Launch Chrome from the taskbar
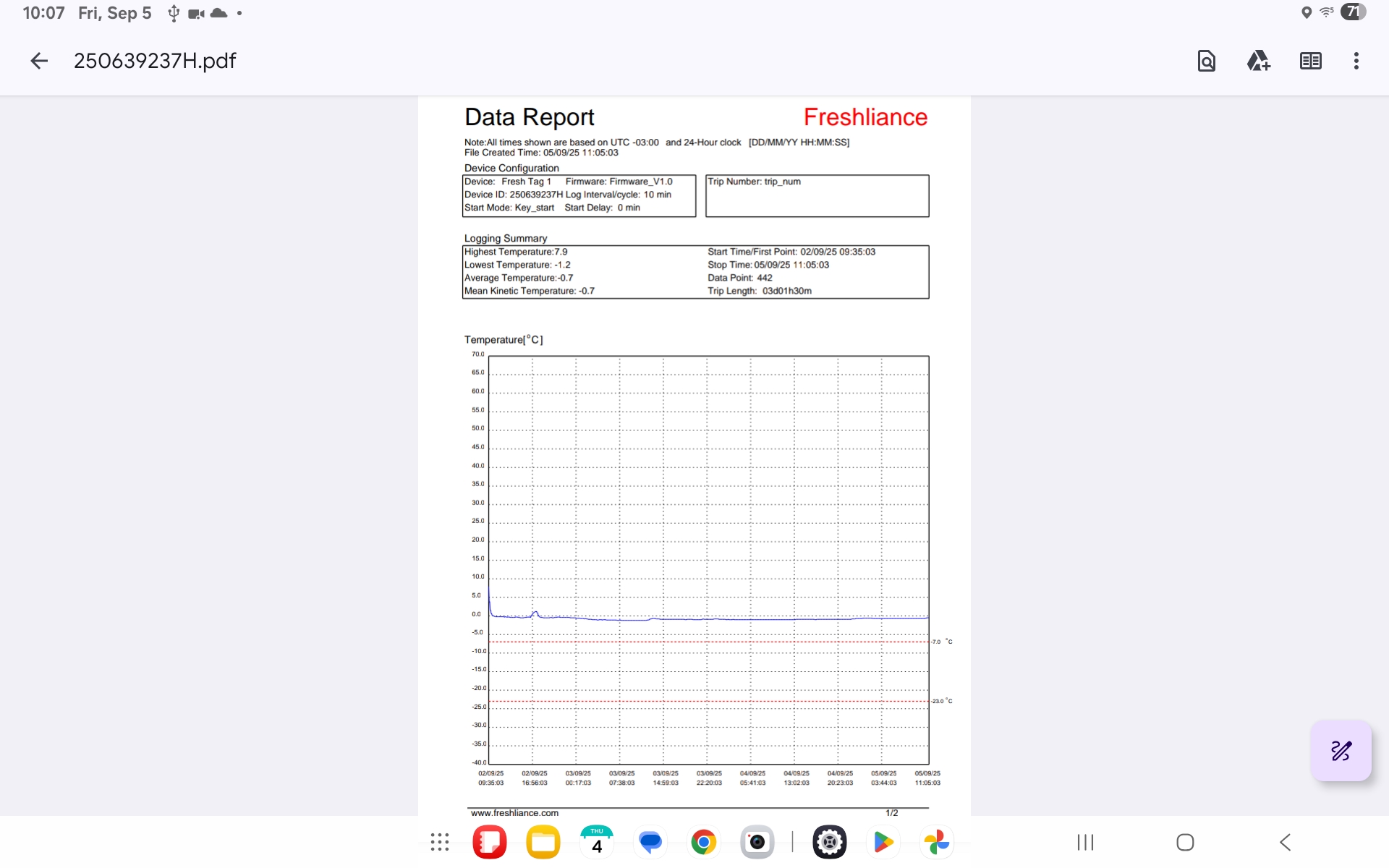 tap(703, 842)
